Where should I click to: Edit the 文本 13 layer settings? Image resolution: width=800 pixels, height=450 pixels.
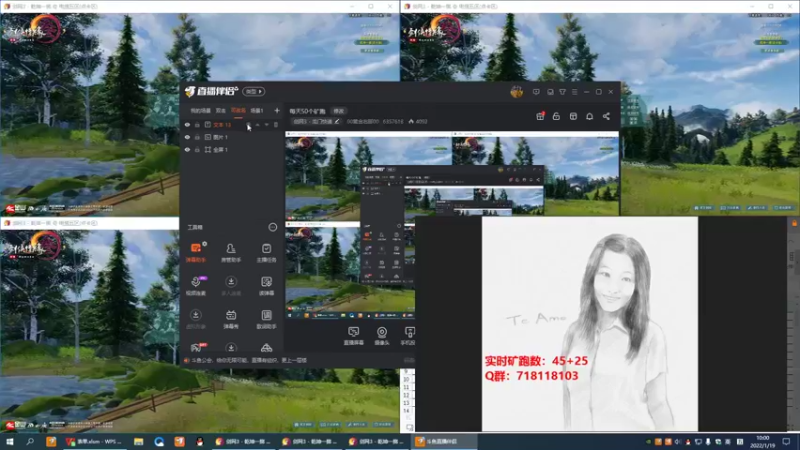pos(248,124)
